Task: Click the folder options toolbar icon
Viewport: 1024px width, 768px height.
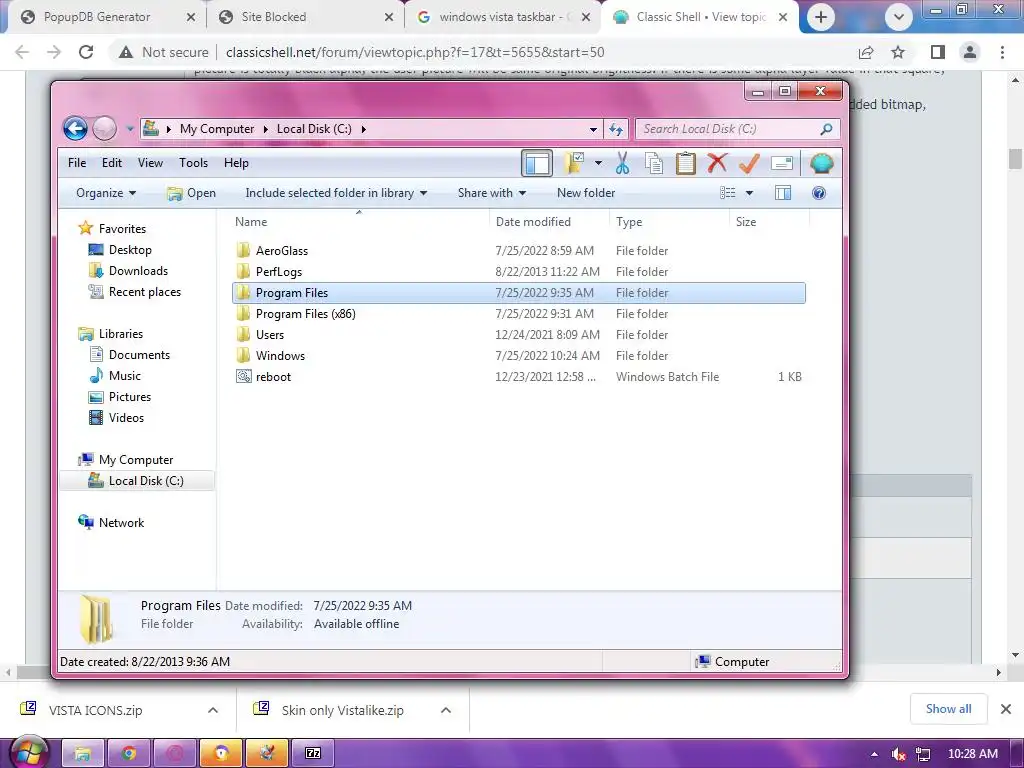Action: [x=574, y=163]
